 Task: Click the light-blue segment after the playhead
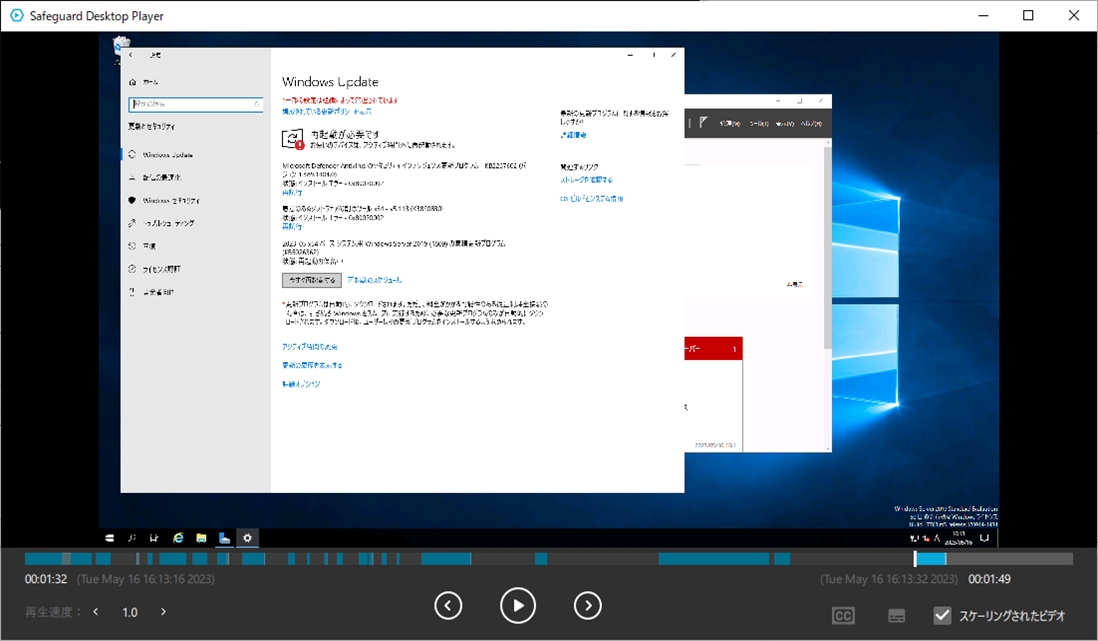pos(931,558)
